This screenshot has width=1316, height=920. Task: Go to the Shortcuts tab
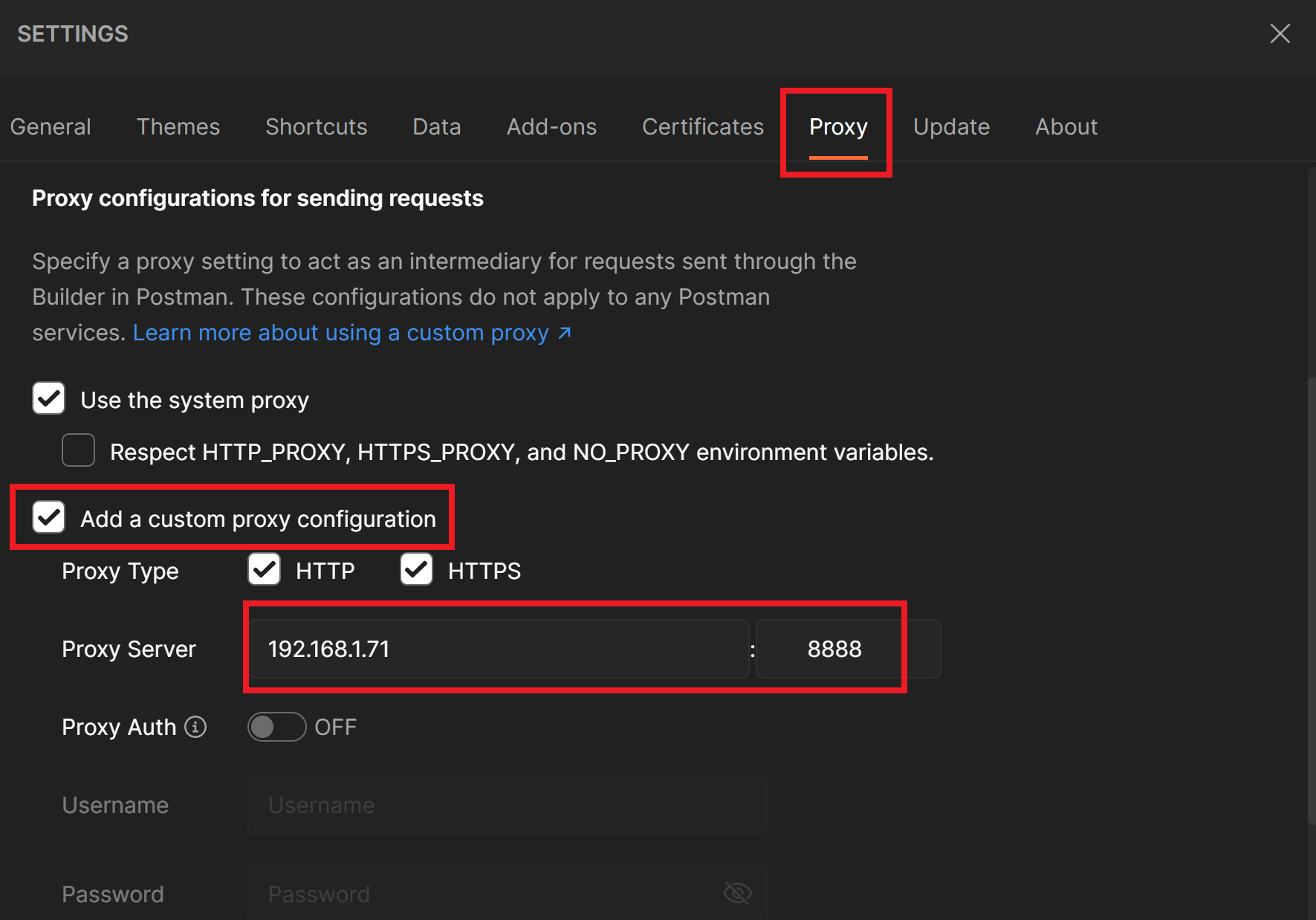317,127
